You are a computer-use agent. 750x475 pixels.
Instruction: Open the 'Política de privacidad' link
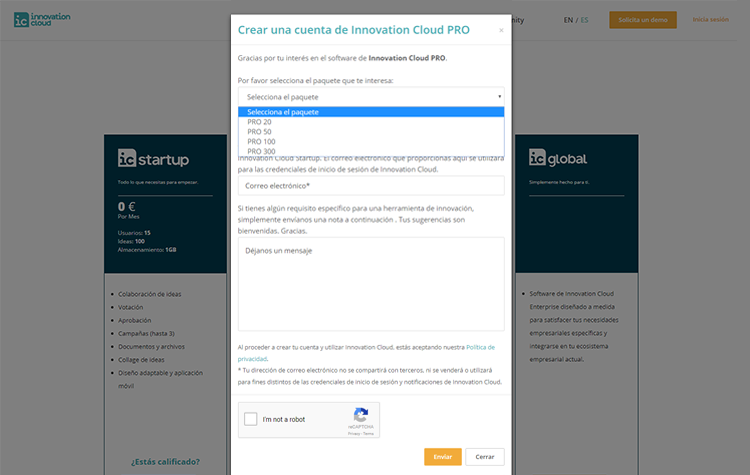coord(480,347)
